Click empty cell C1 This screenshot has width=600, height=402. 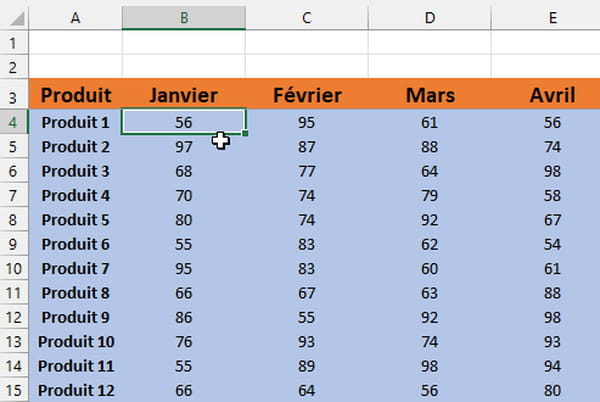[x=307, y=42]
